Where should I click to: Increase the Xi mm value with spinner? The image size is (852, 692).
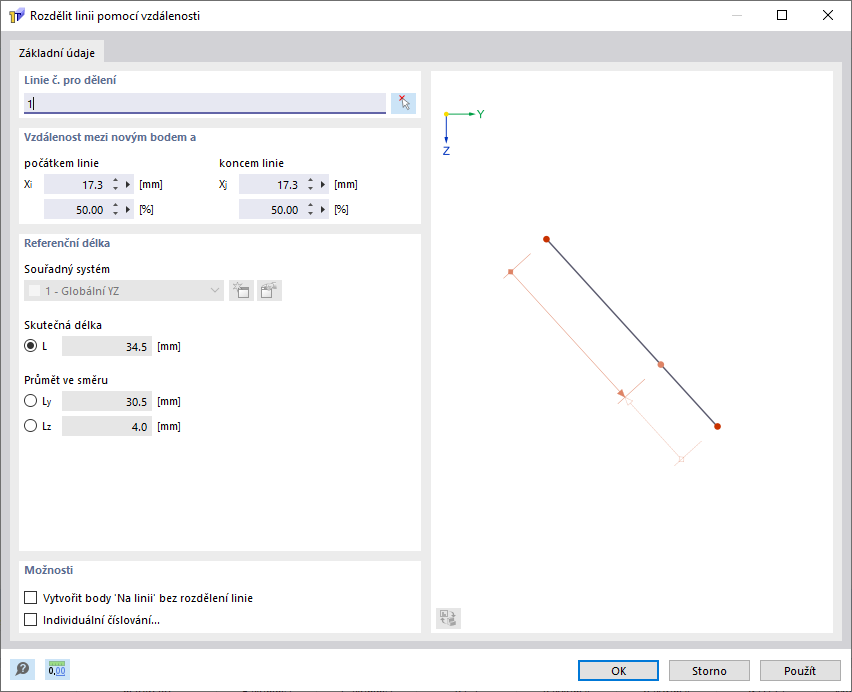[x=115, y=181]
